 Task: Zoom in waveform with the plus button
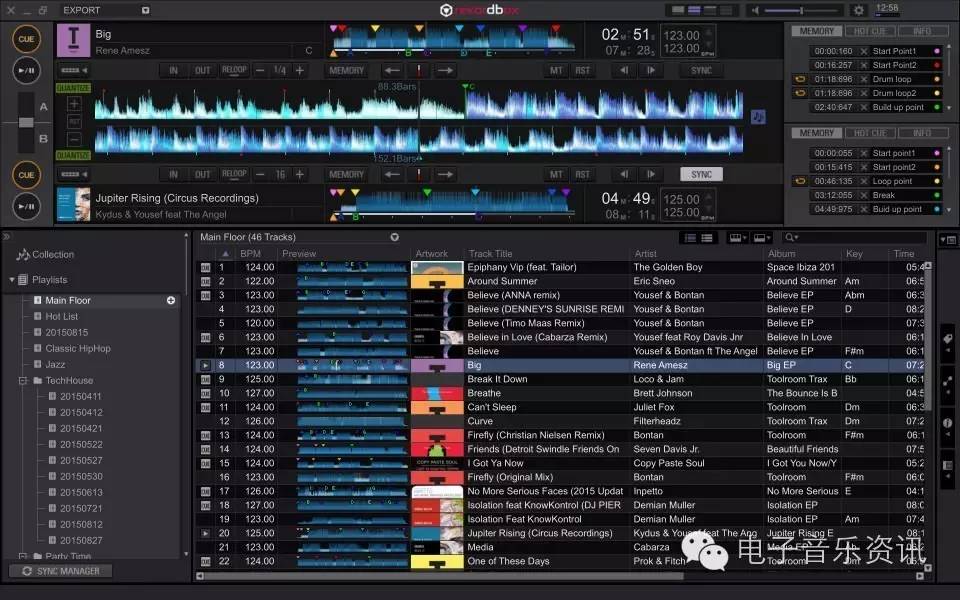pos(75,104)
